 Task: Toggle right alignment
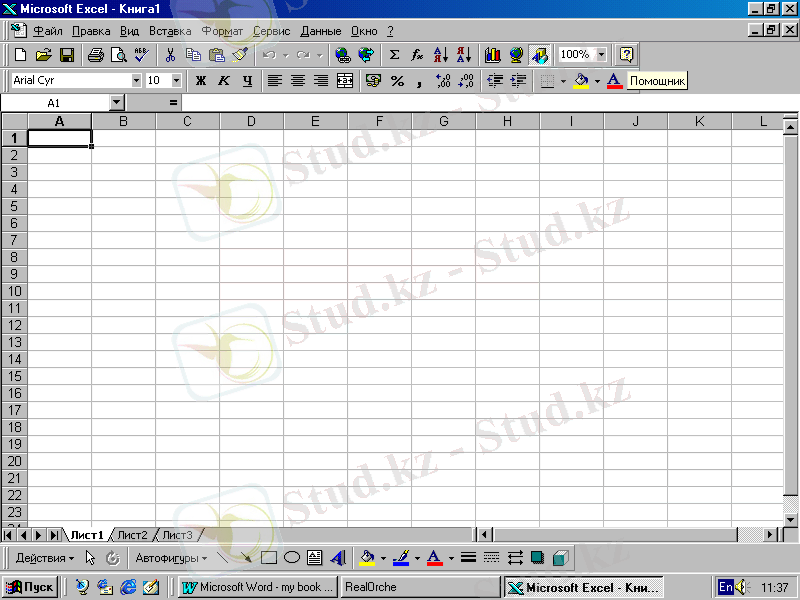coord(321,81)
